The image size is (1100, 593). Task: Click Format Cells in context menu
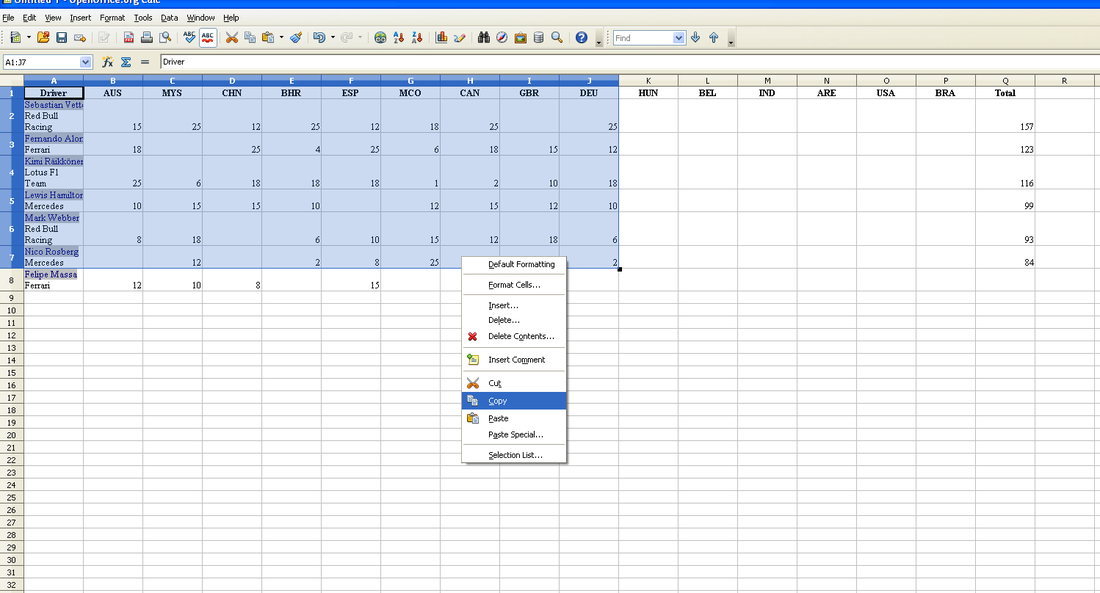coord(514,285)
